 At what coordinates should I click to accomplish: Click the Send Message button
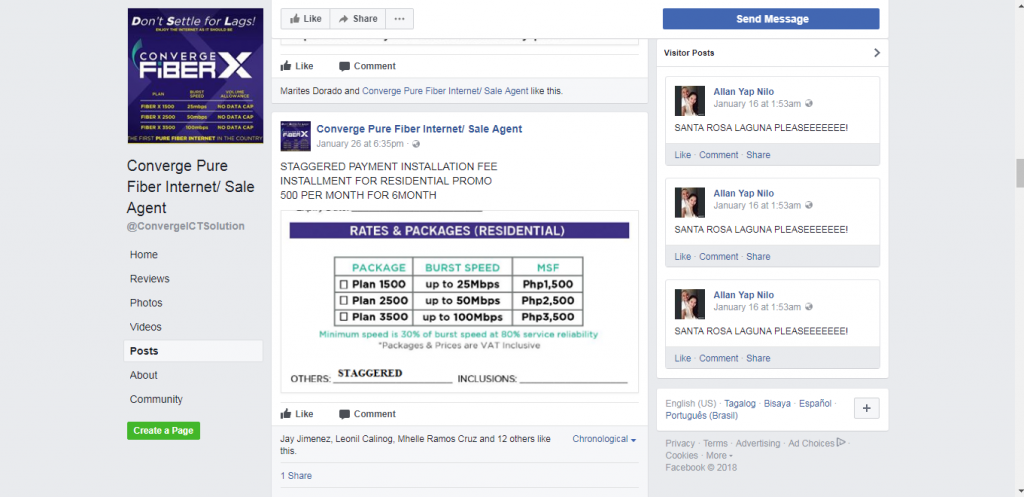pos(771,19)
